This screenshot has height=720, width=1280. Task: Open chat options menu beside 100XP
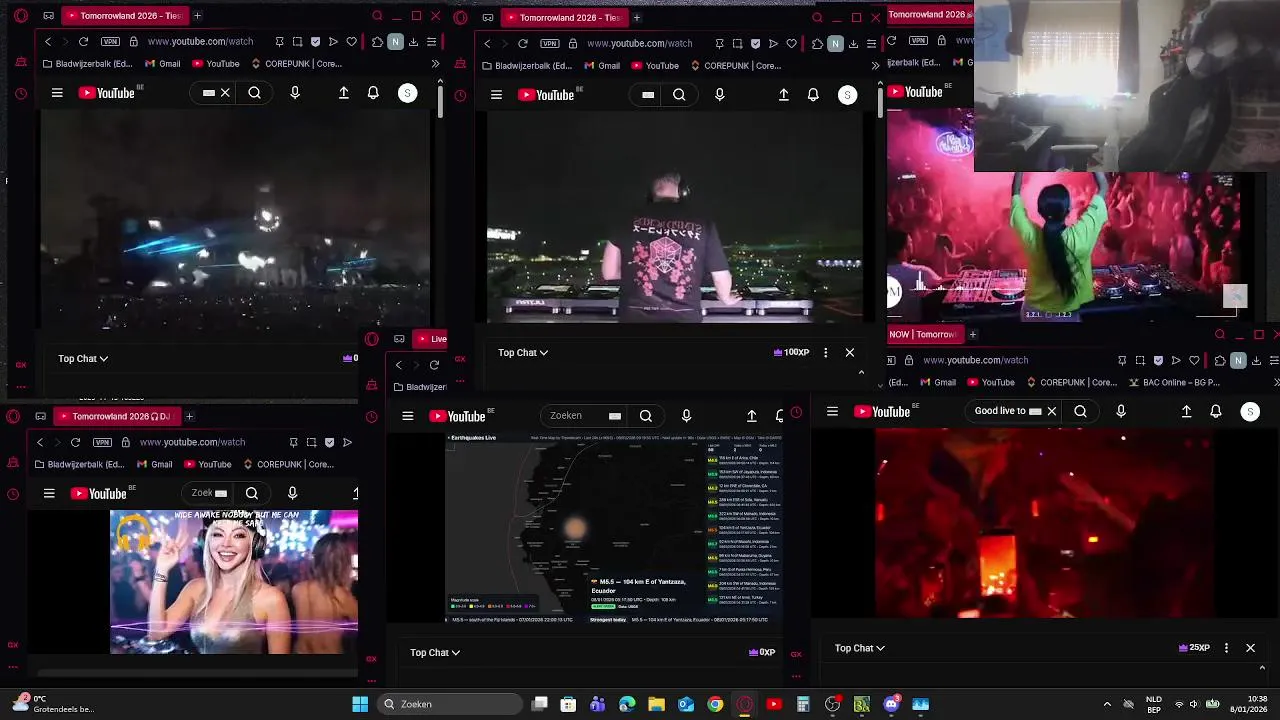(825, 352)
